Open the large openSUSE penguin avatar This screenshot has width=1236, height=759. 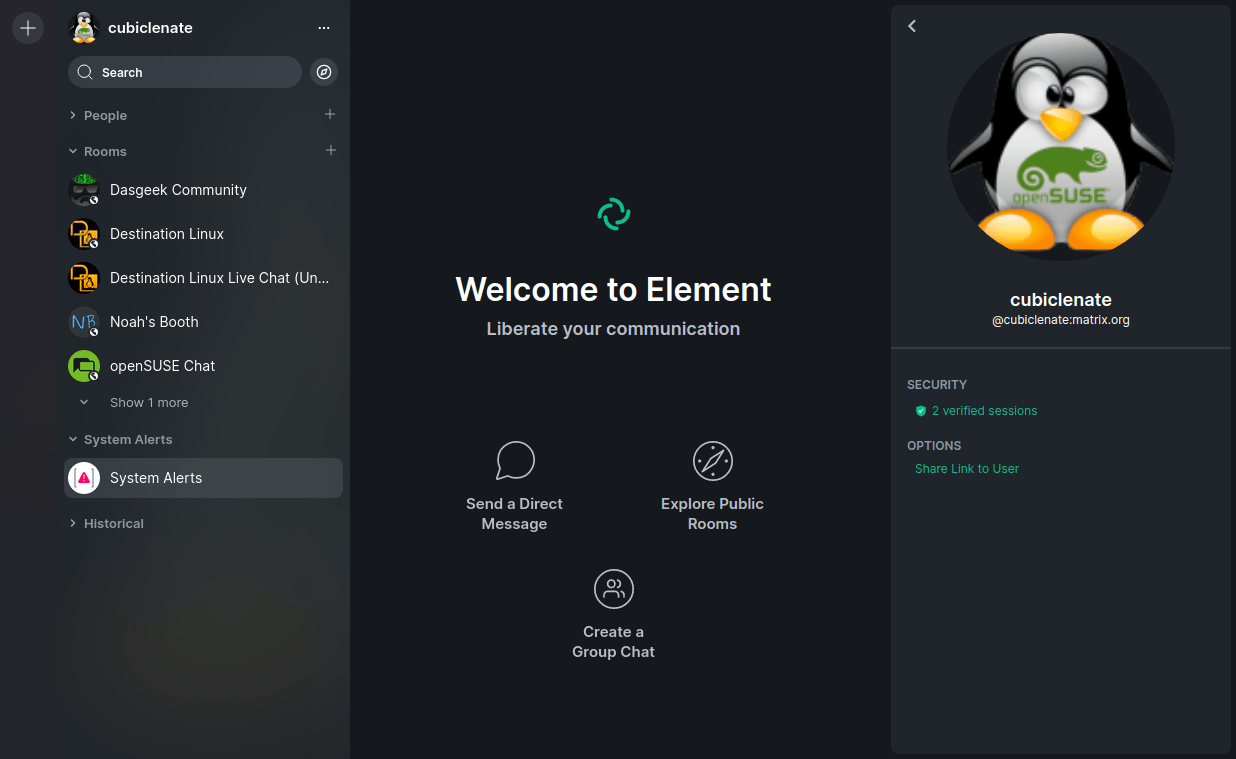coord(1061,146)
